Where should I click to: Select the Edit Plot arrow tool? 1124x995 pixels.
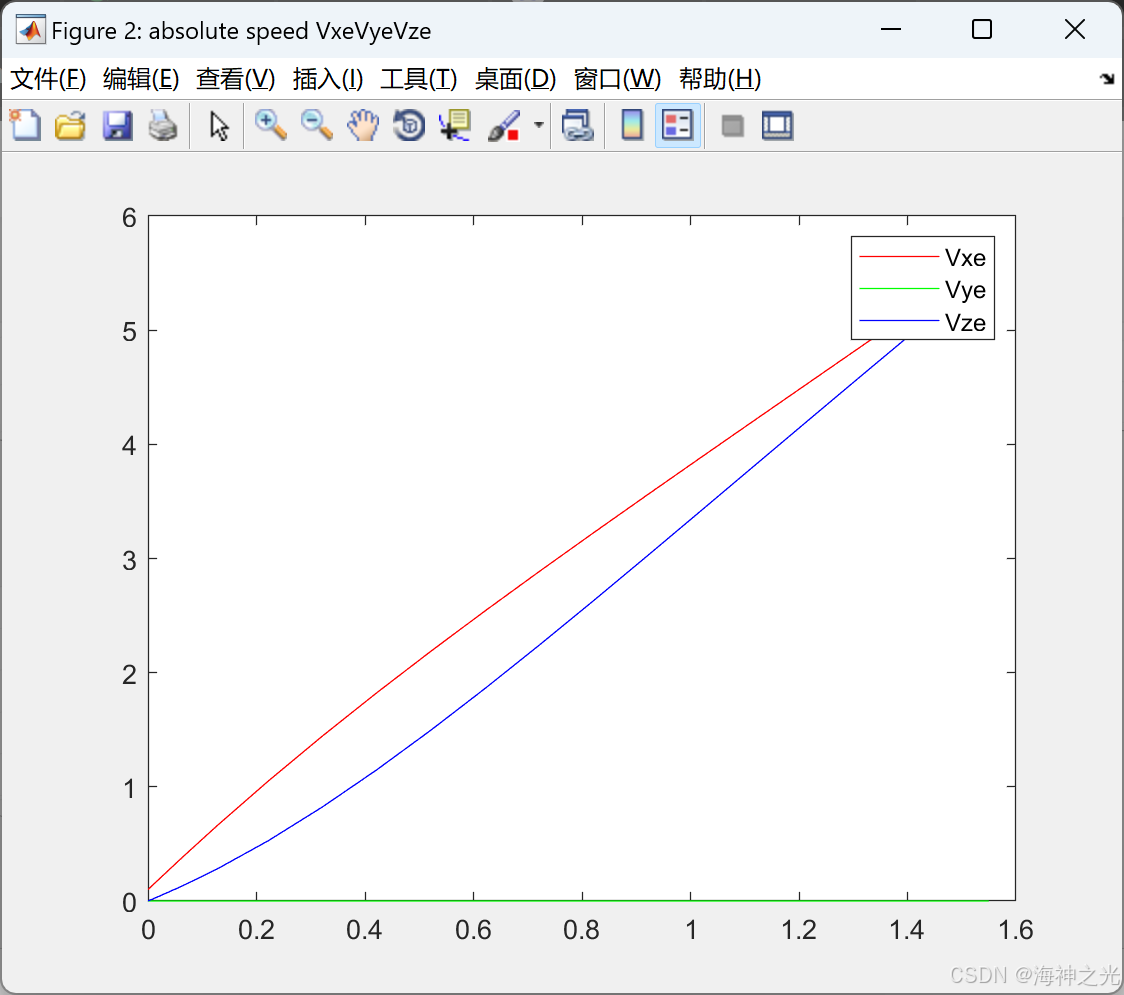coord(219,125)
